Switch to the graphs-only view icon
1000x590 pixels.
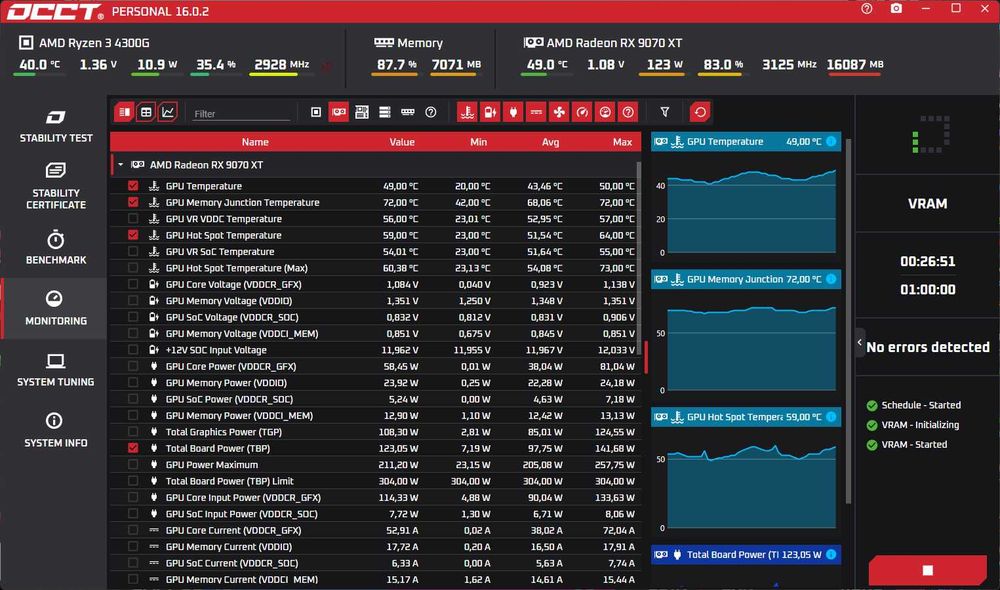(x=168, y=112)
